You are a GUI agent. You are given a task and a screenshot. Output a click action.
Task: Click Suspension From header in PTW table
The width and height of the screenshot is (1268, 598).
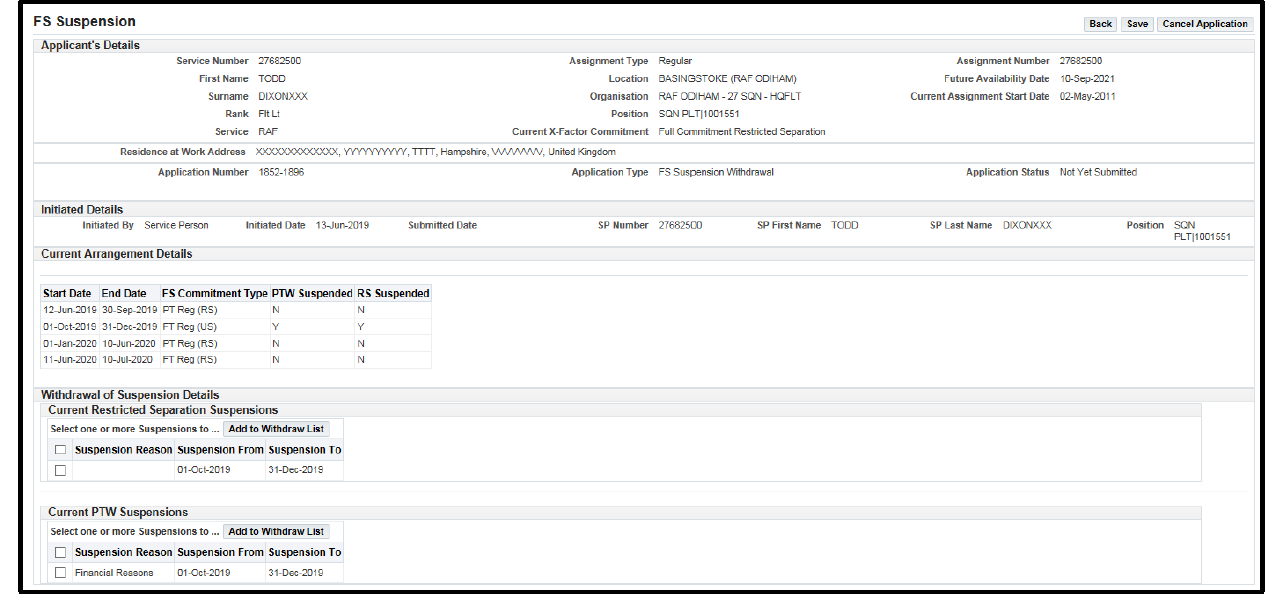pyautogui.click(x=220, y=553)
